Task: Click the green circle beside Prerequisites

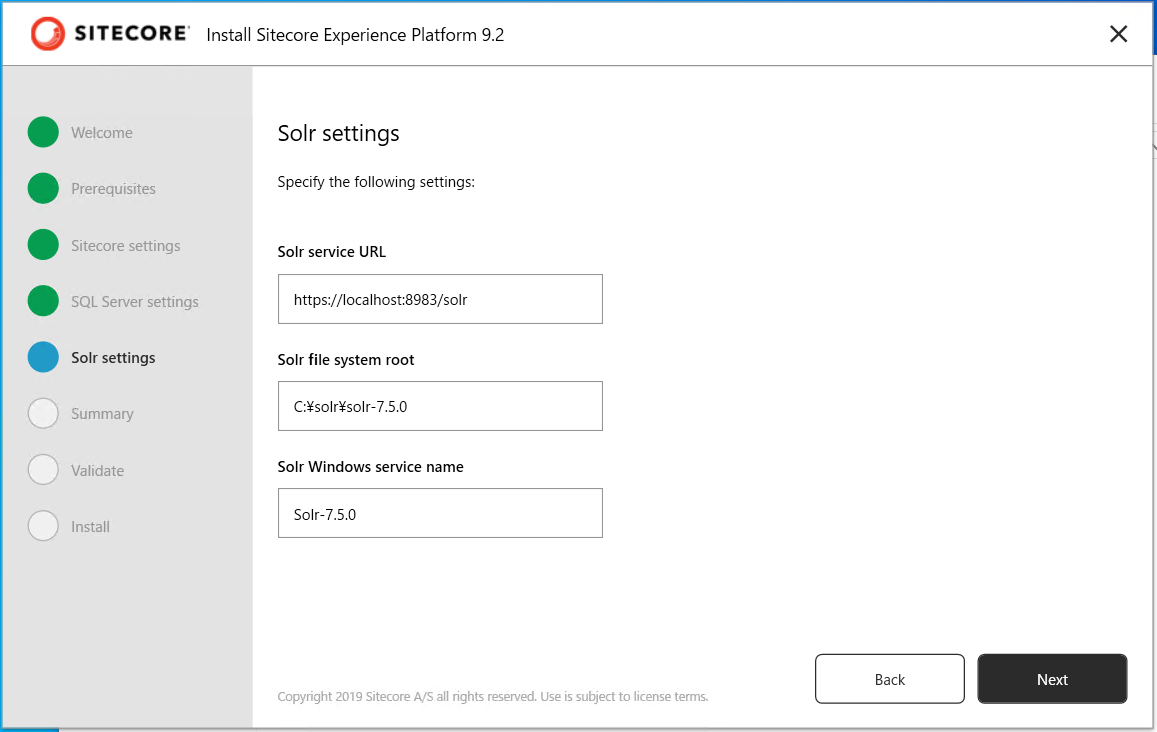Action: [x=44, y=188]
